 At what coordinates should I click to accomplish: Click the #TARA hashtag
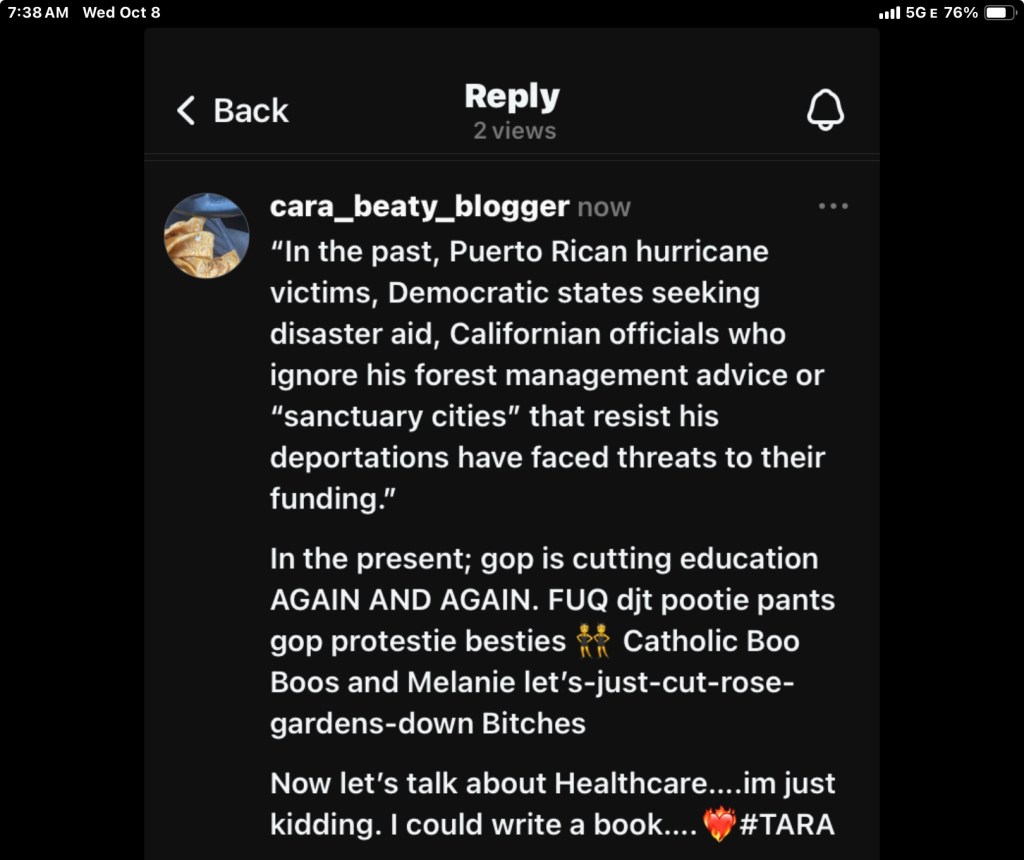click(788, 824)
